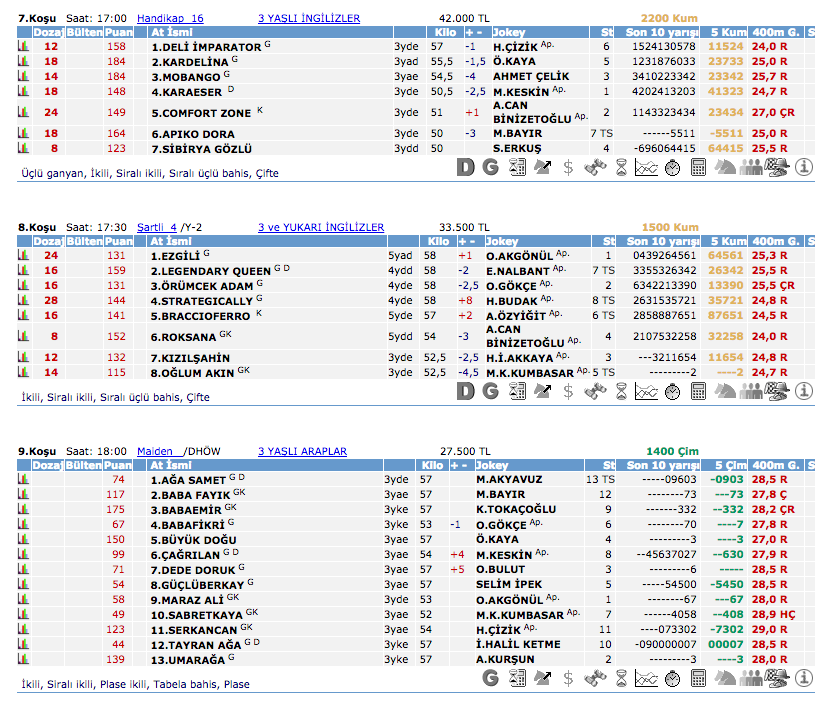
Task: Open the checkered flag icon in race 7
Action: pos(776,167)
